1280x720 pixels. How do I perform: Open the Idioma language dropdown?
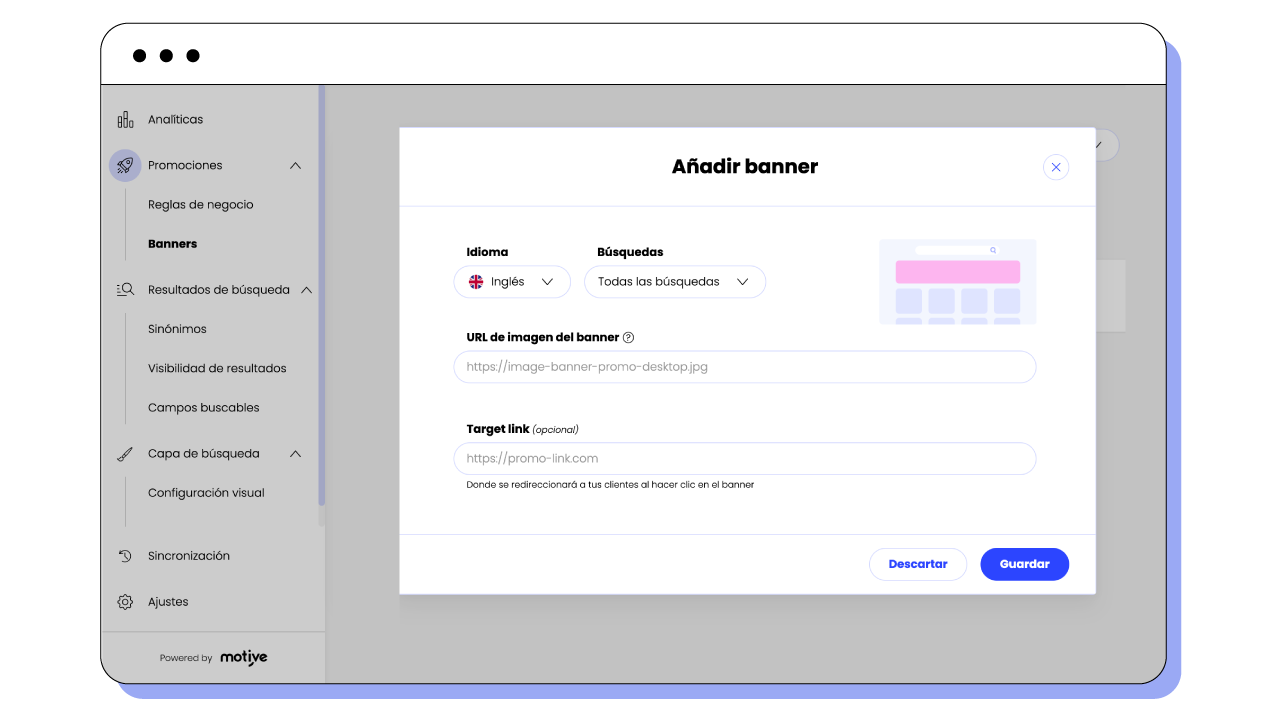point(512,282)
